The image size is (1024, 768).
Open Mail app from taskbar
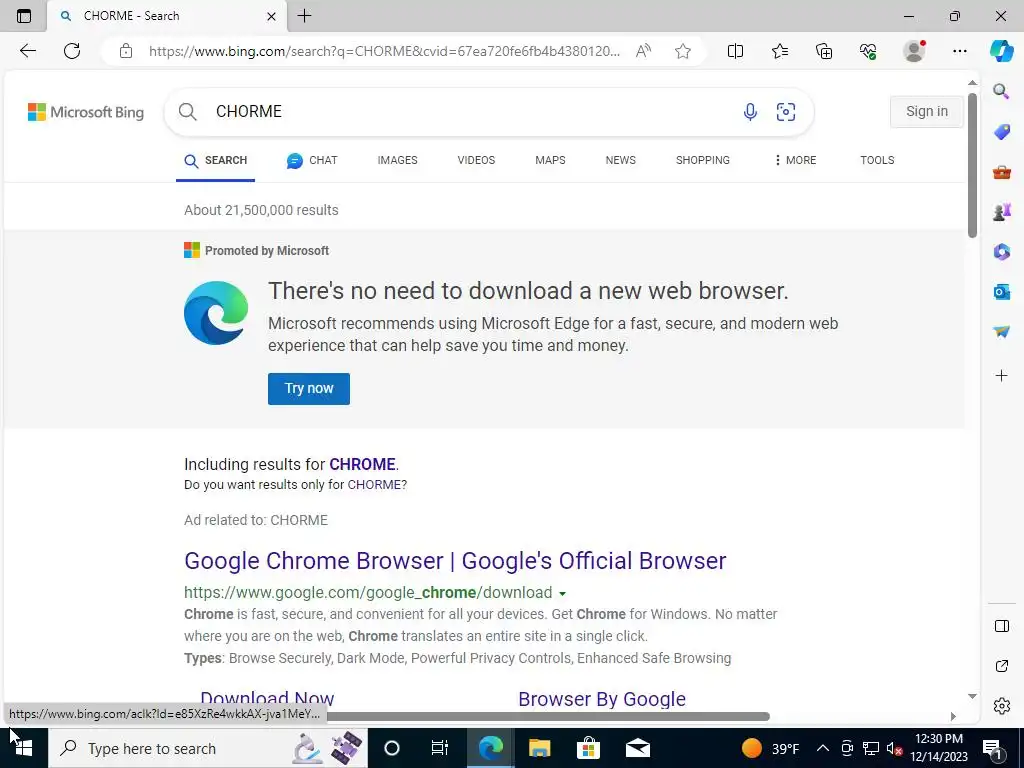[x=637, y=748]
